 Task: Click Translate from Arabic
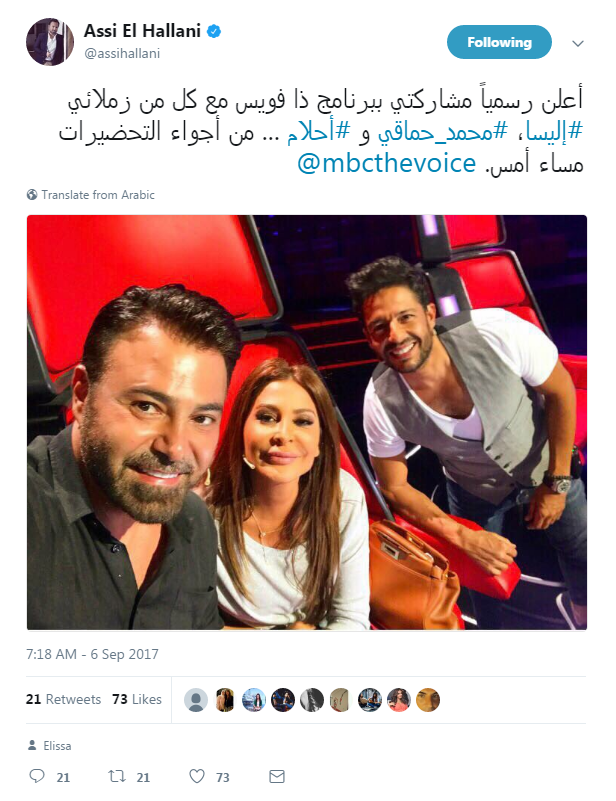click(x=98, y=195)
